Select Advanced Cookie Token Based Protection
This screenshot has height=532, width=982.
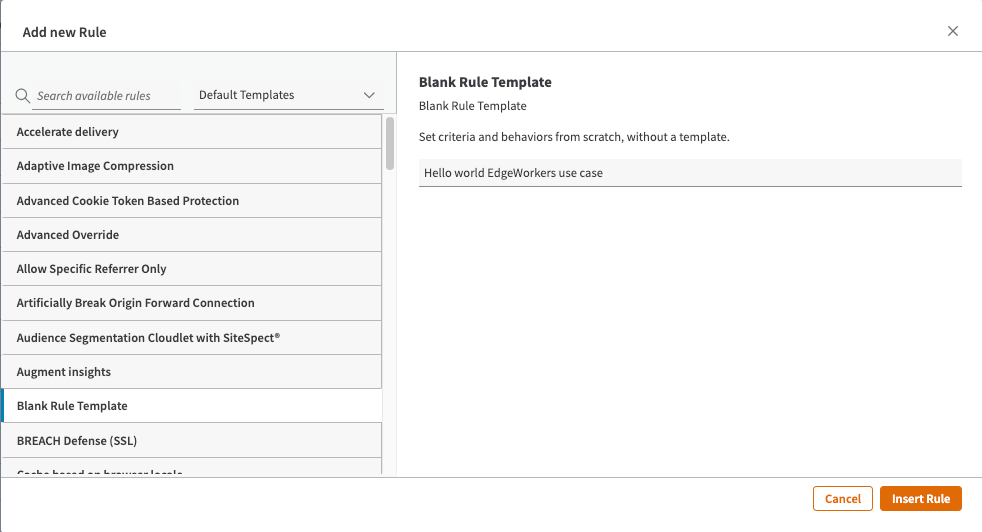tap(191, 201)
